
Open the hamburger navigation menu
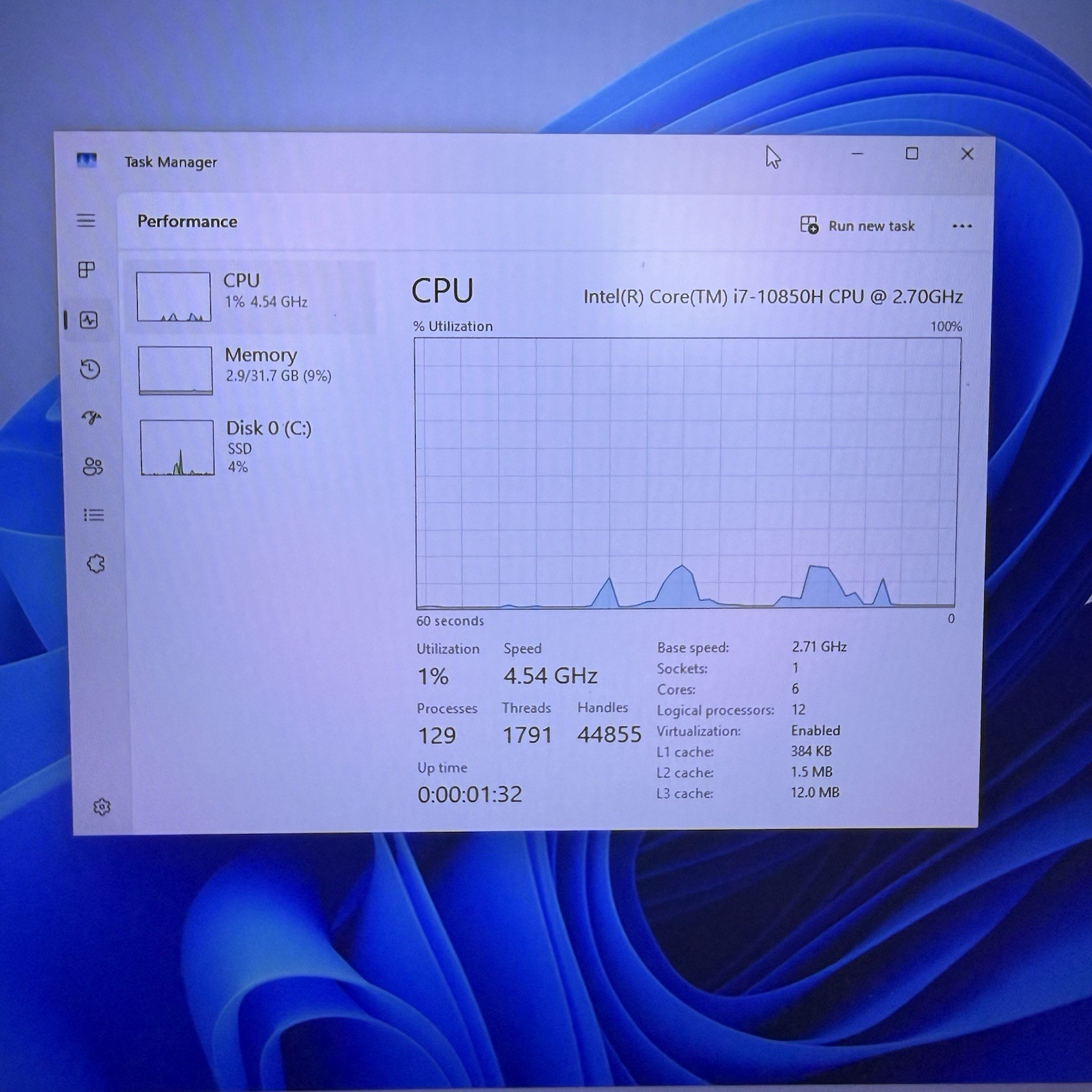[86, 220]
